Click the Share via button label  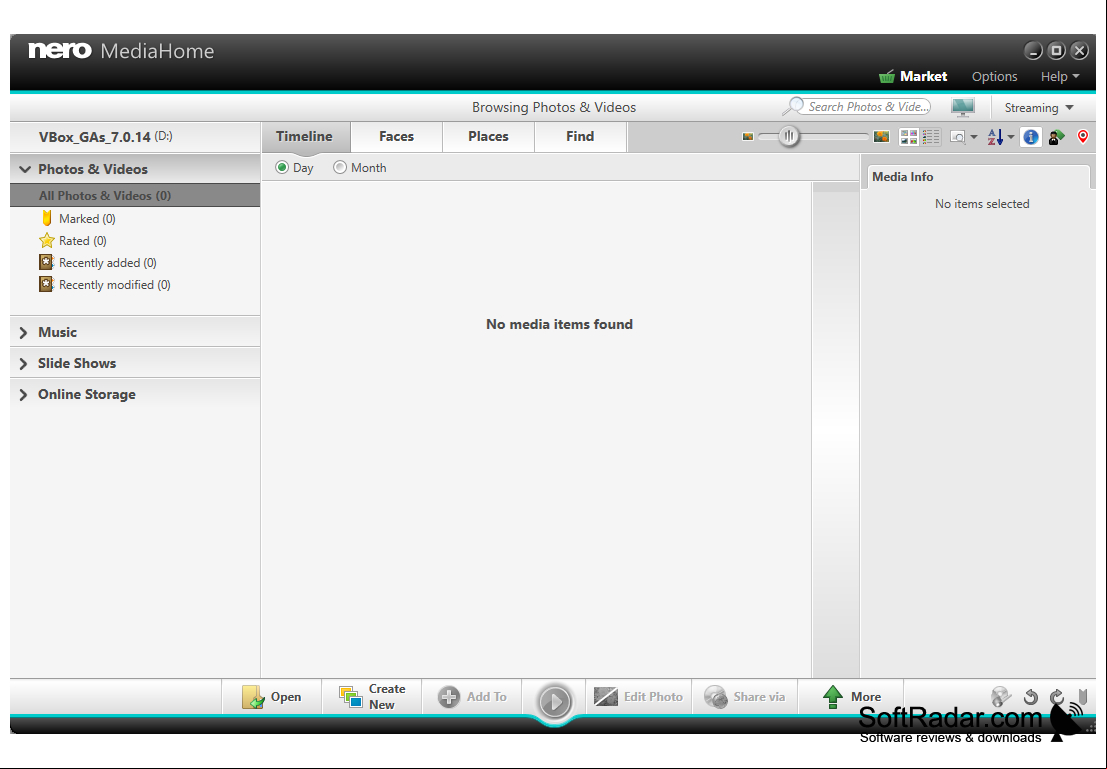coord(759,697)
